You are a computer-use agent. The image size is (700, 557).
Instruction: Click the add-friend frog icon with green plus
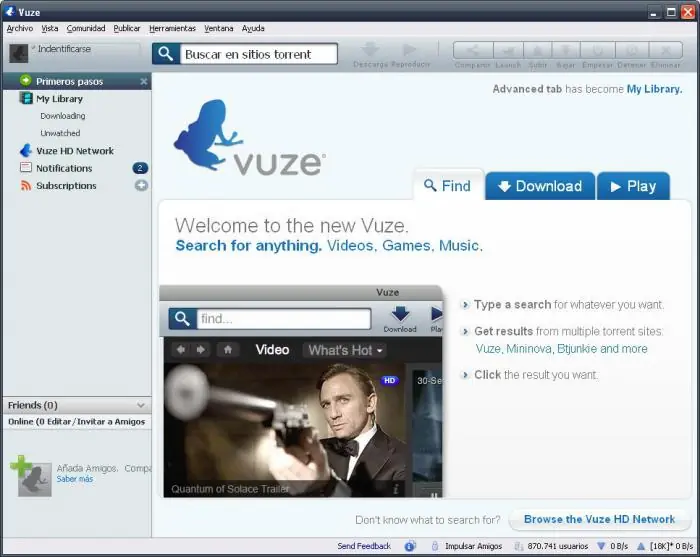(x=31, y=476)
